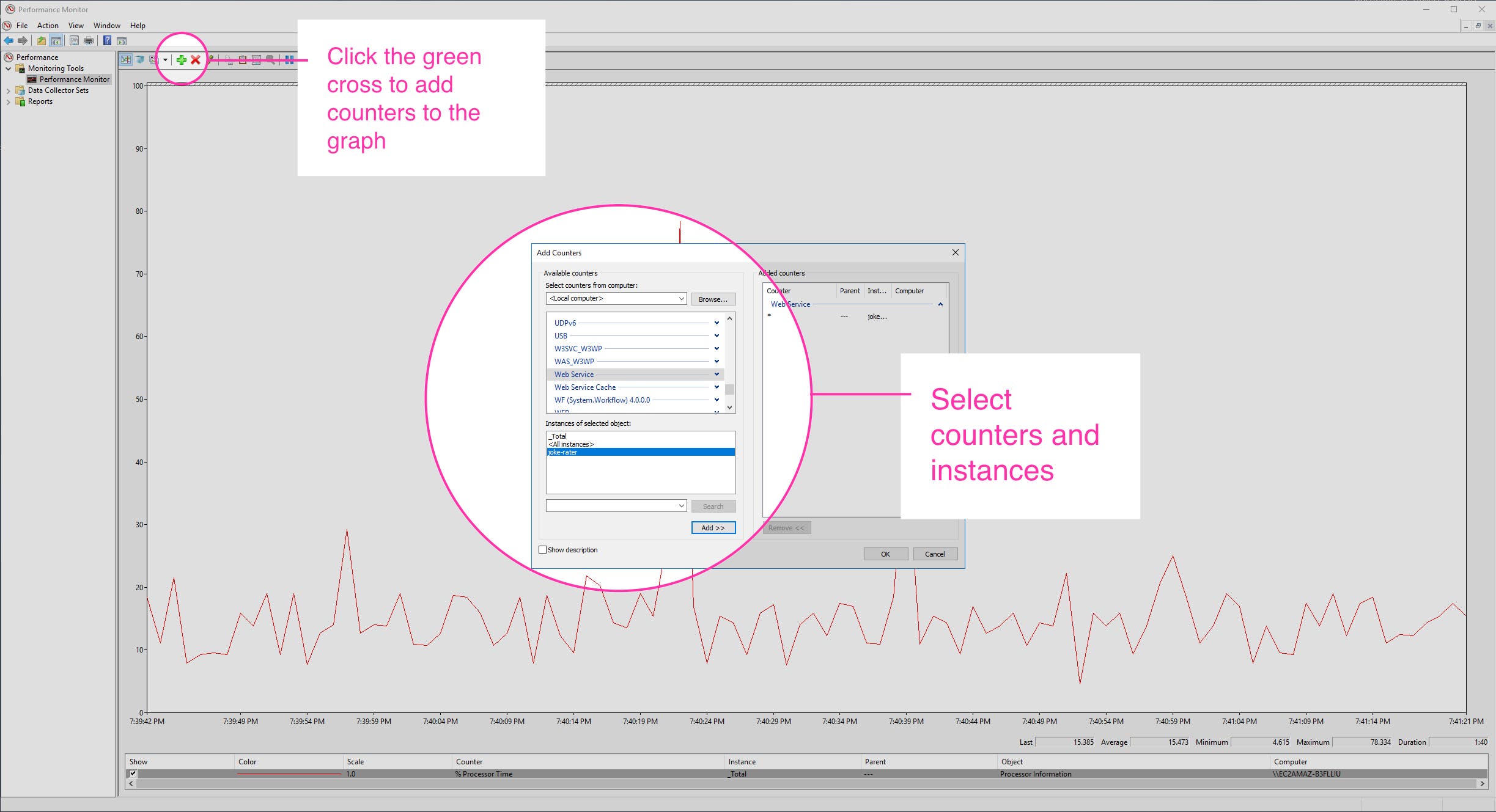Click the Add >> button
This screenshot has width=1496, height=812.
(713, 527)
